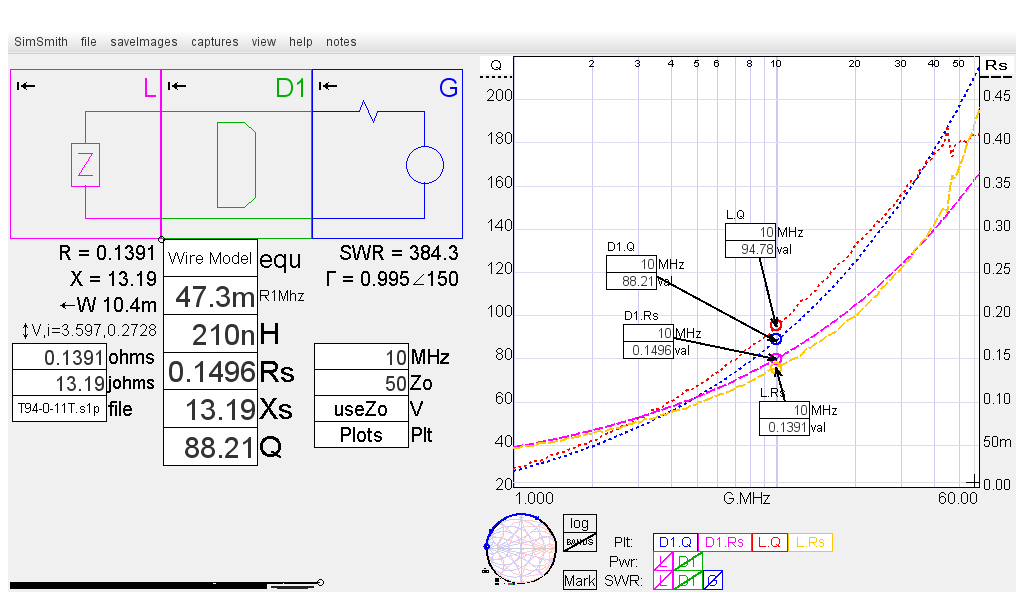Click the Mark button

579,580
